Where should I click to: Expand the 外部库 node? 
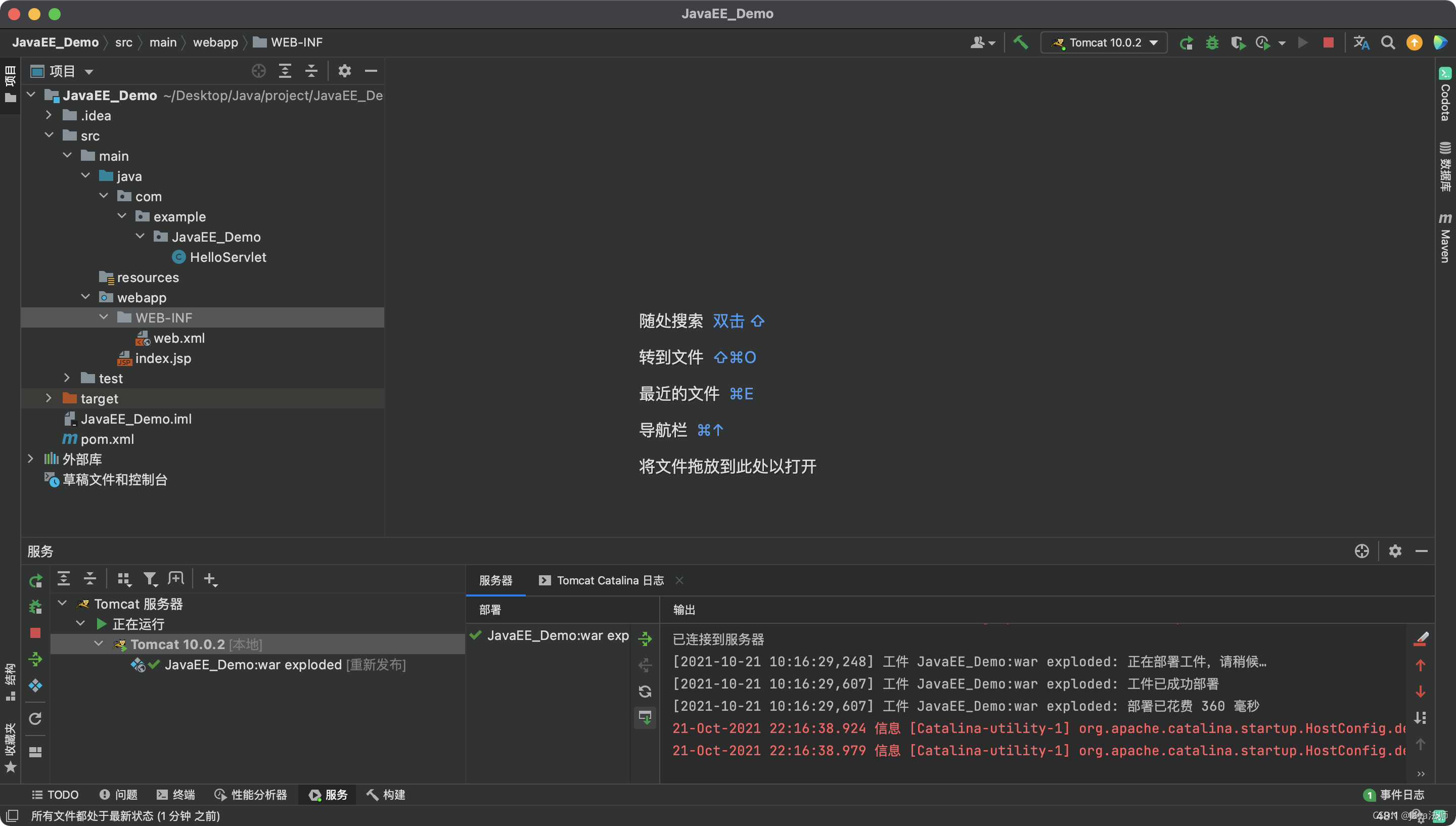[31, 459]
